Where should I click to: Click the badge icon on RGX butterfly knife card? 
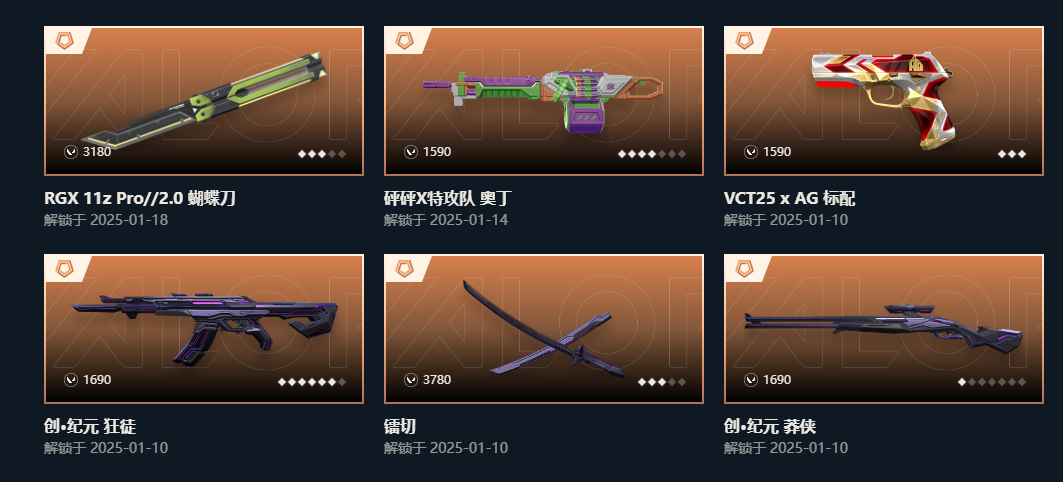64,41
